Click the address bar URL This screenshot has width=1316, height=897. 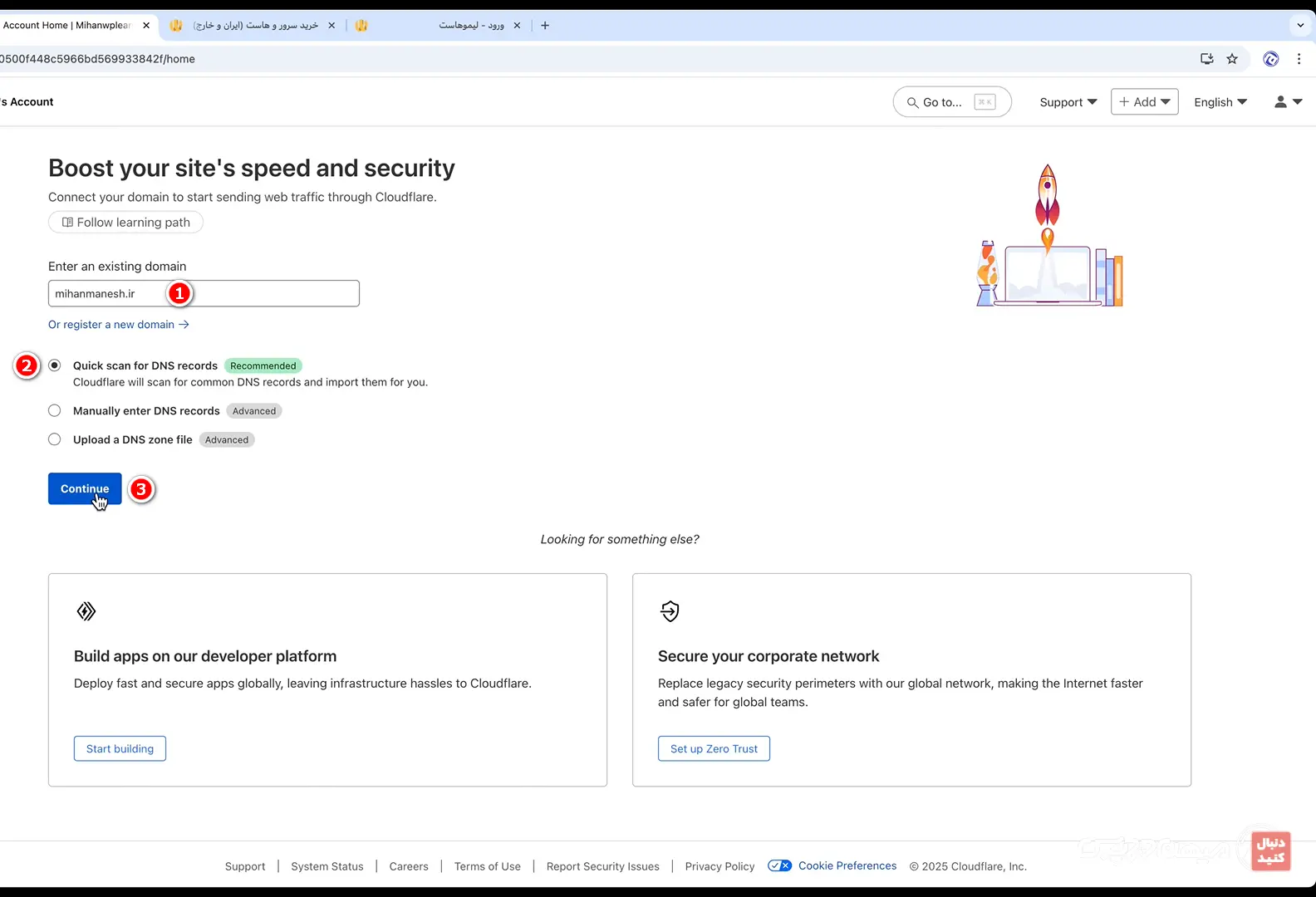(x=97, y=59)
